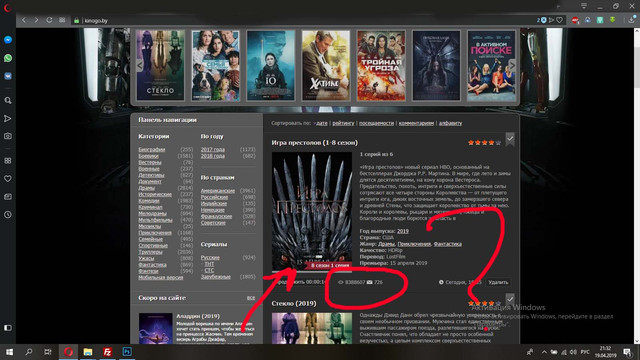Viewport: 640px width, 360px height.
Task: Go forward to the next page
Action: (36, 20)
